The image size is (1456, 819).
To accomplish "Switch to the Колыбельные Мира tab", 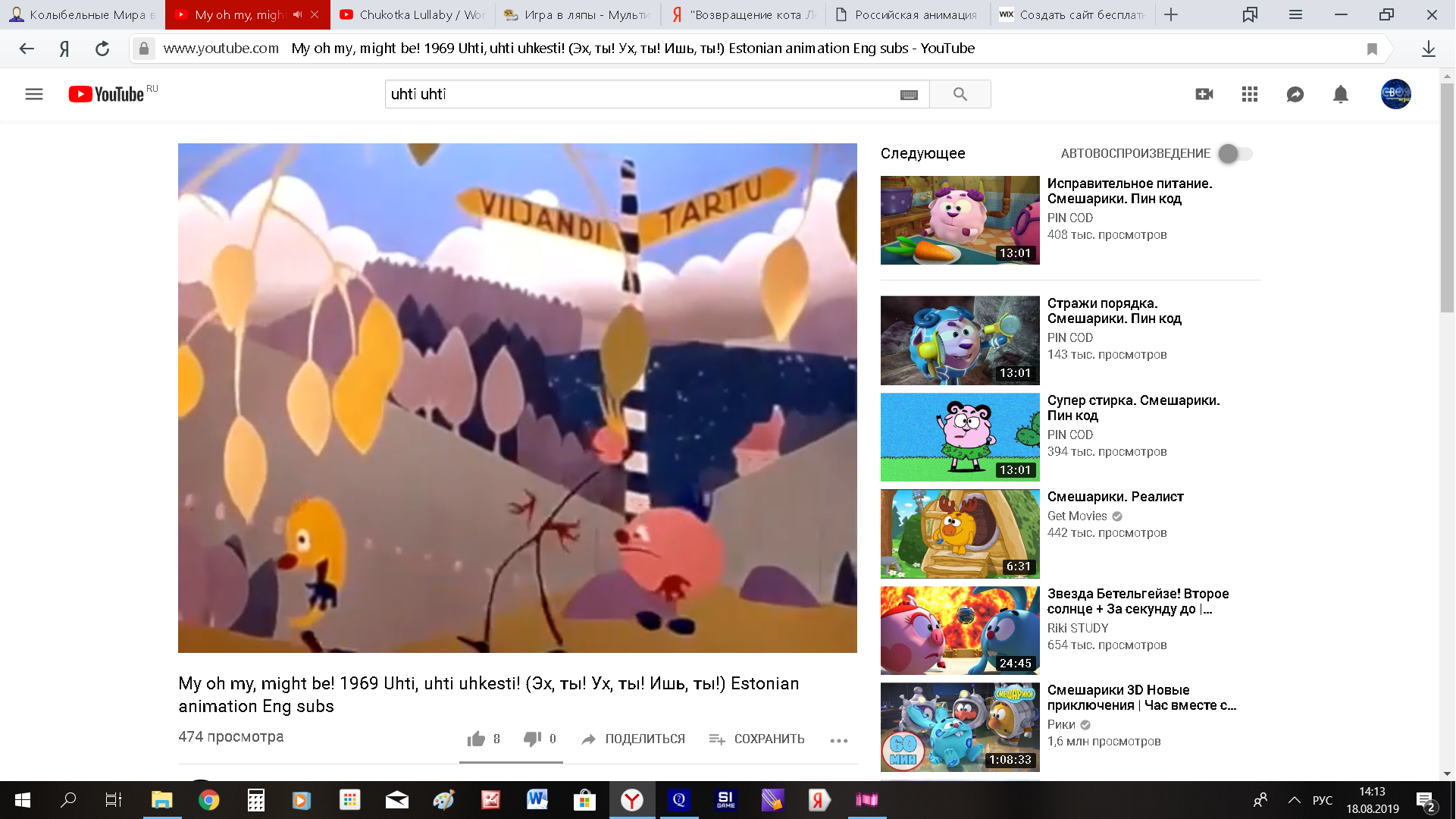I will click(x=83, y=14).
